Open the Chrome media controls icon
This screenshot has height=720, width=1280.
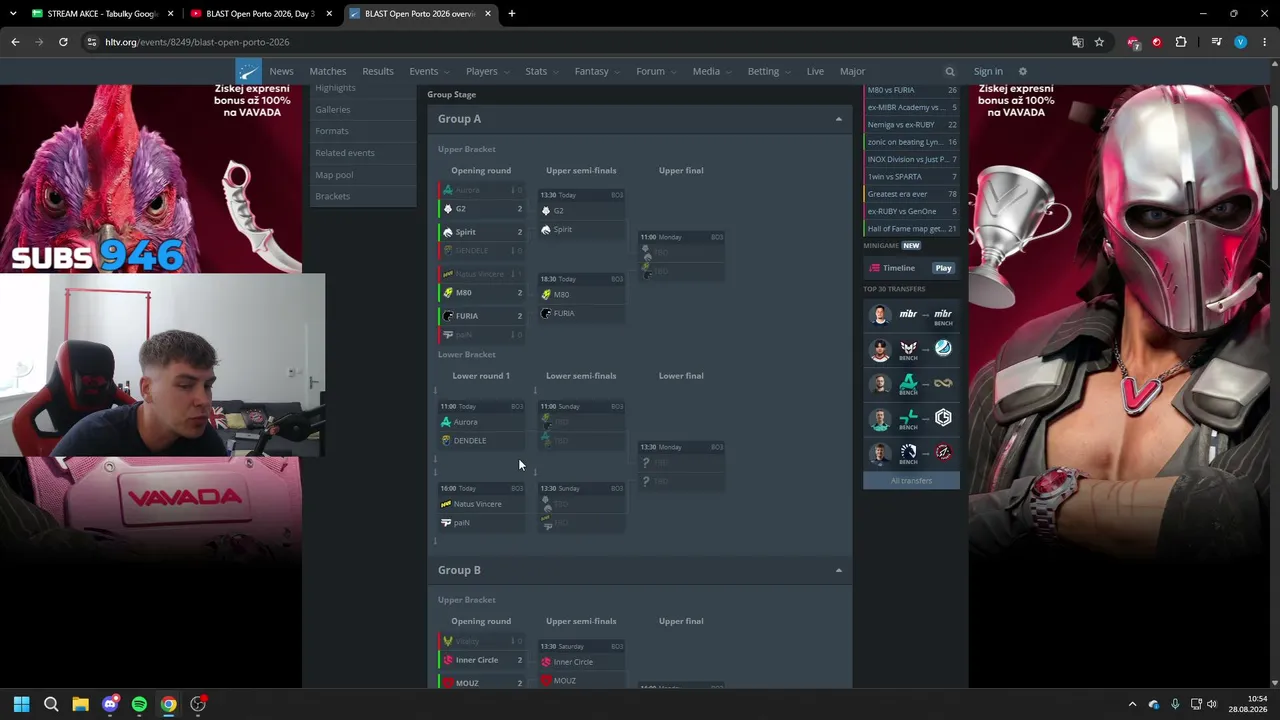[x=1216, y=42]
